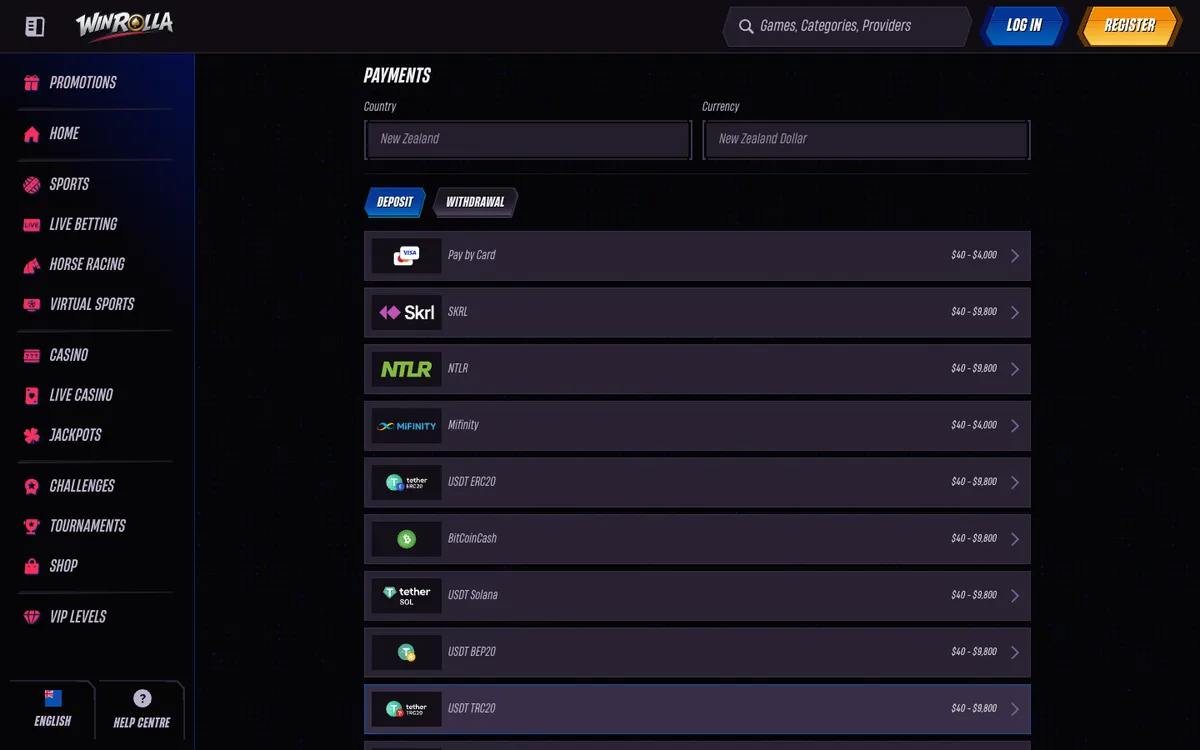Select Horse Racing in sidebar
The width and height of the screenshot is (1200, 750).
(87, 265)
